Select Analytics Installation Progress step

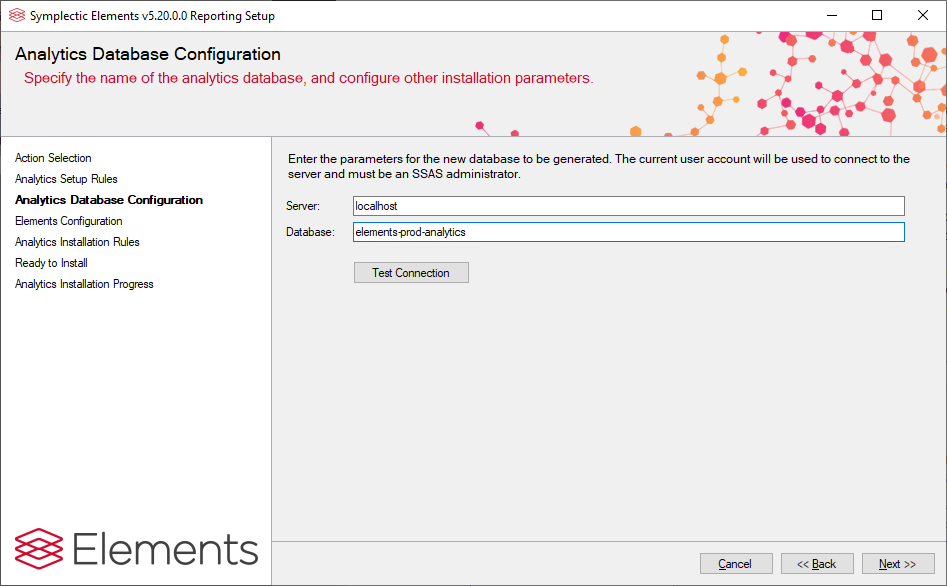coord(84,284)
